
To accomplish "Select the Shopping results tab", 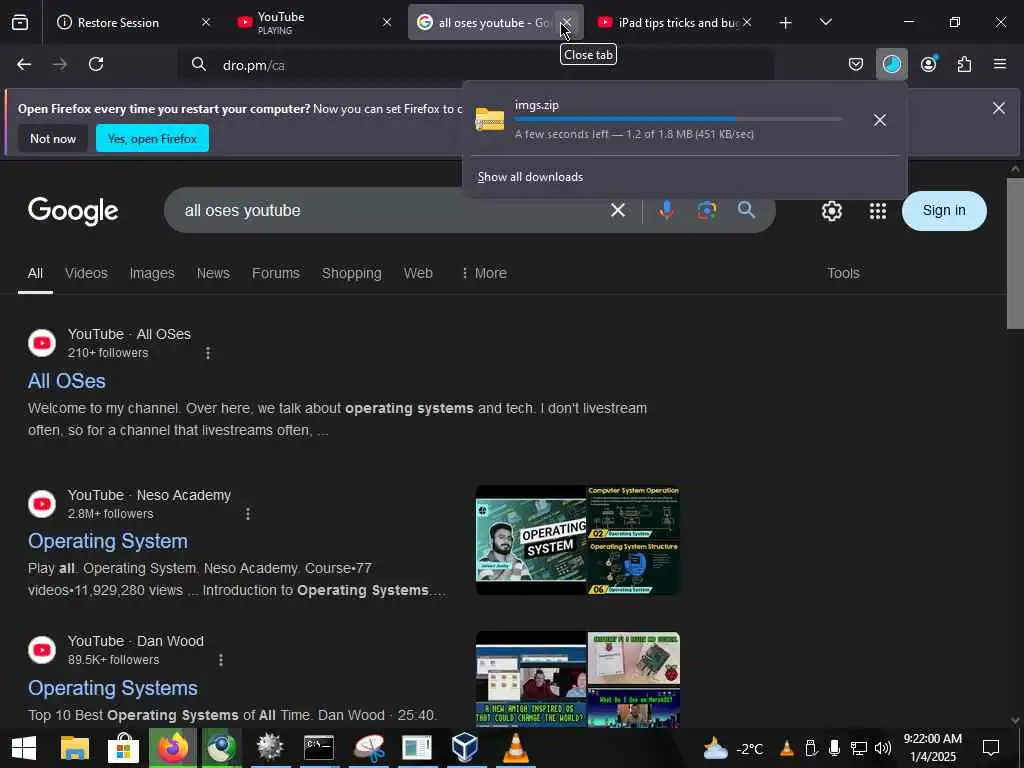I will point(351,273).
